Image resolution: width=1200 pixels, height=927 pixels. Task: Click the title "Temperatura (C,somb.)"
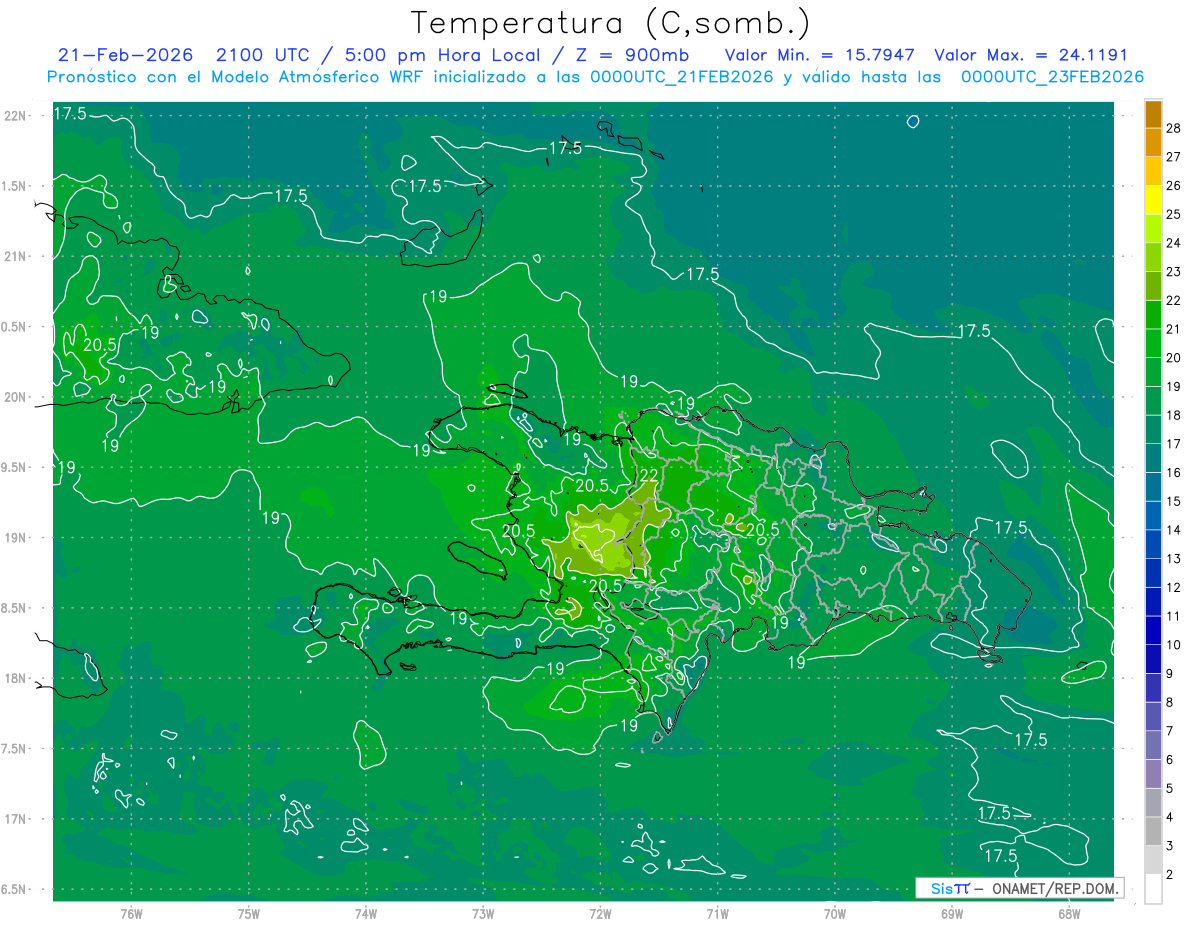(611, 24)
